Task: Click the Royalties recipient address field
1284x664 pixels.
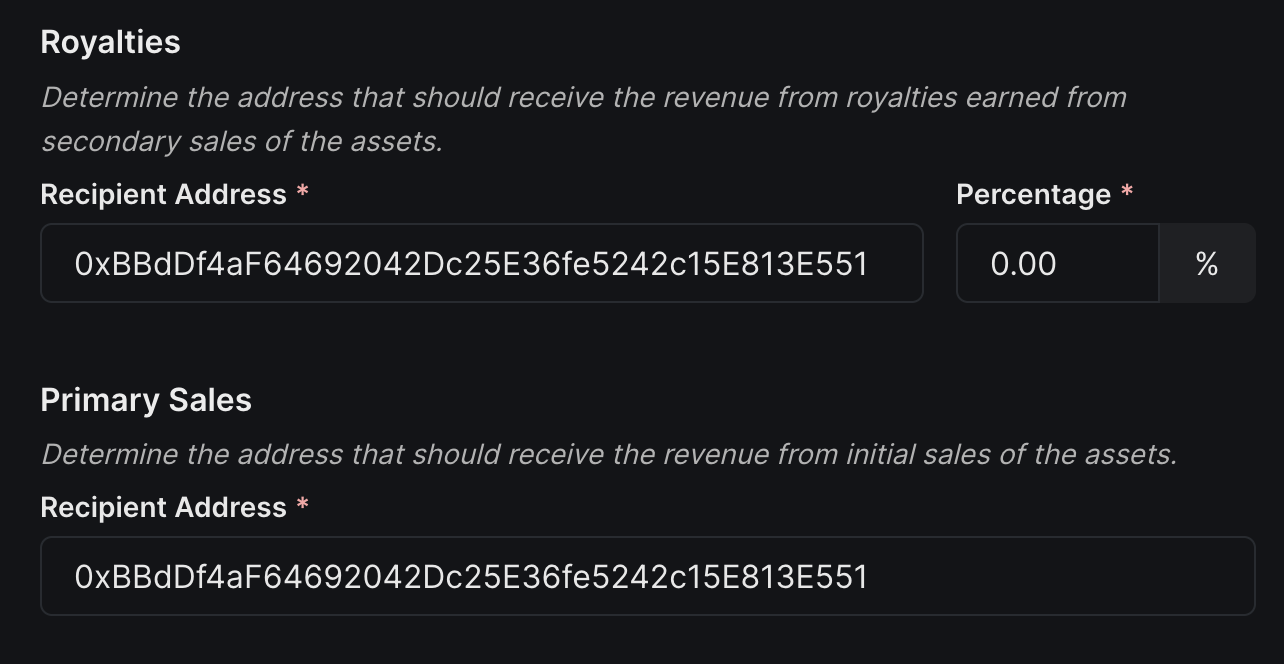Action: tap(481, 263)
